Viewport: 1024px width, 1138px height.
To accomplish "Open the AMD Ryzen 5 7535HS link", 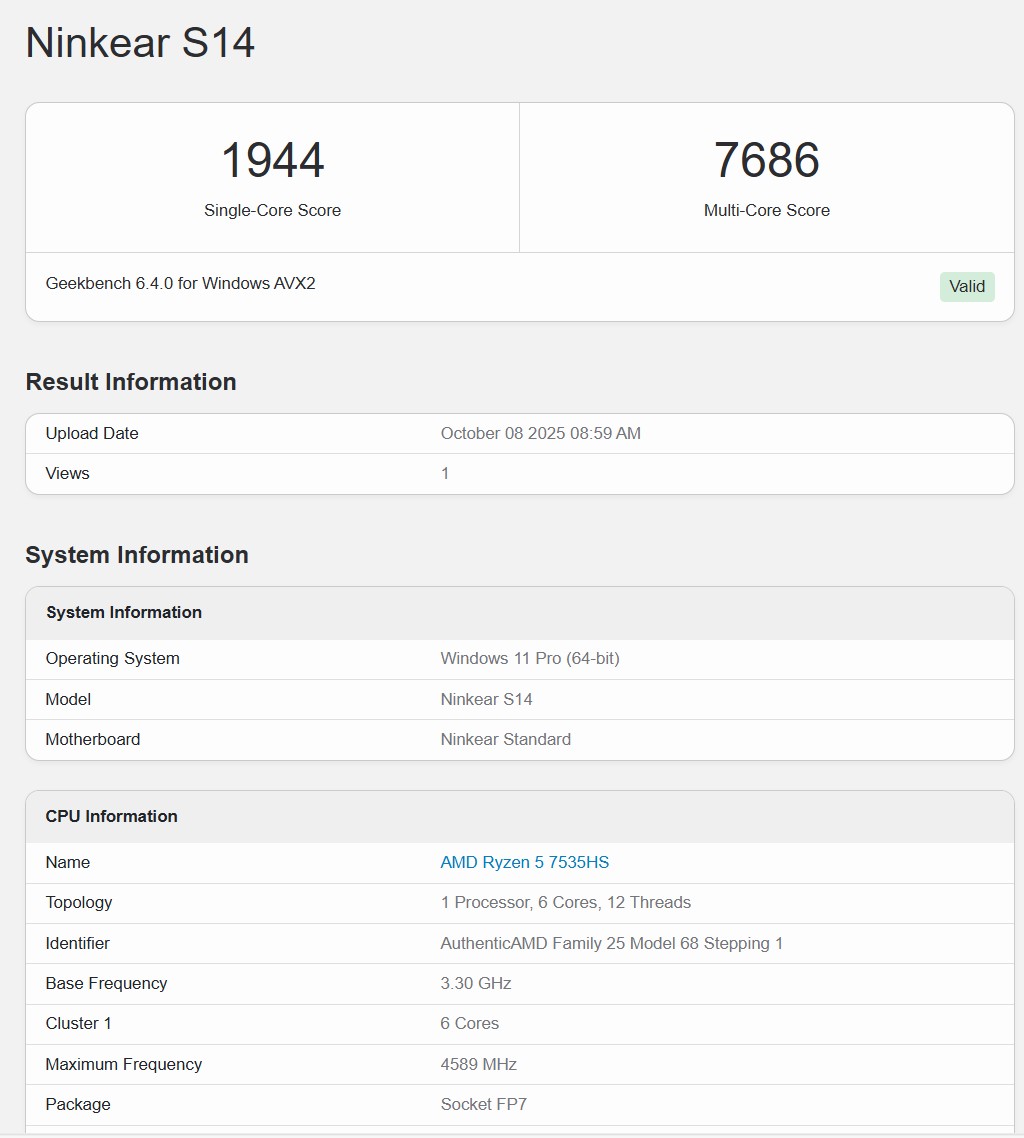I will coord(525,862).
